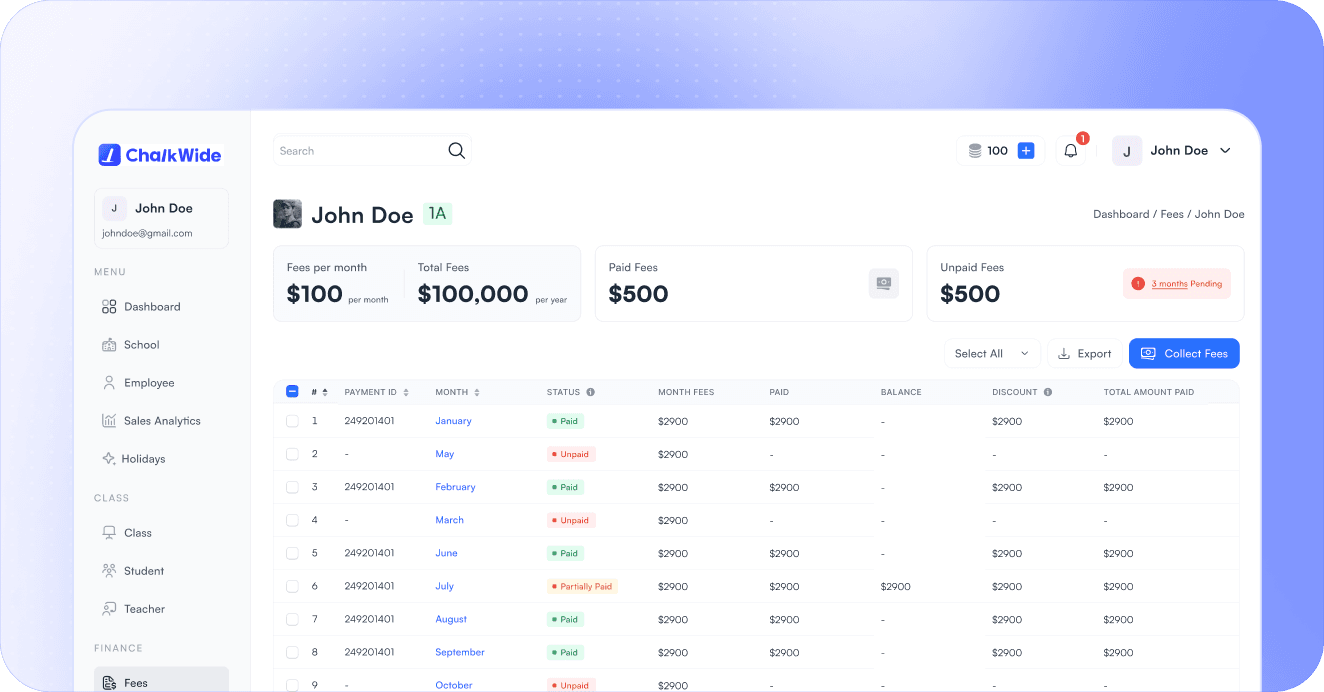
Task: Click the ChalkWide logo icon
Action: [x=109, y=155]
